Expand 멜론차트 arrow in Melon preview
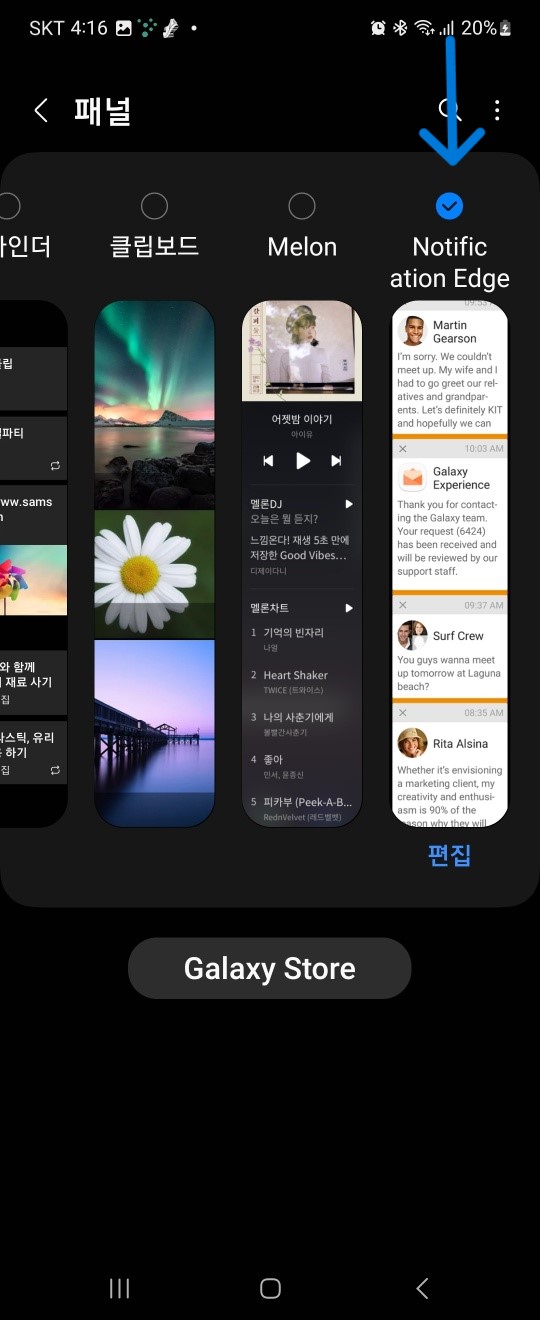540x1320 pixels. pyautogui.click(x=349, y=607)
